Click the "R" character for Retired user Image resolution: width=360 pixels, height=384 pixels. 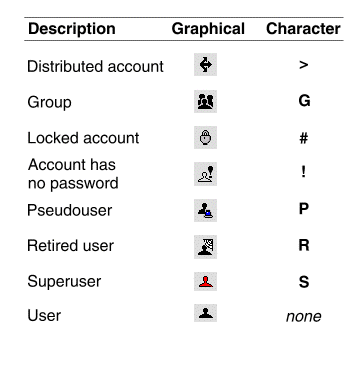(304, 245)
